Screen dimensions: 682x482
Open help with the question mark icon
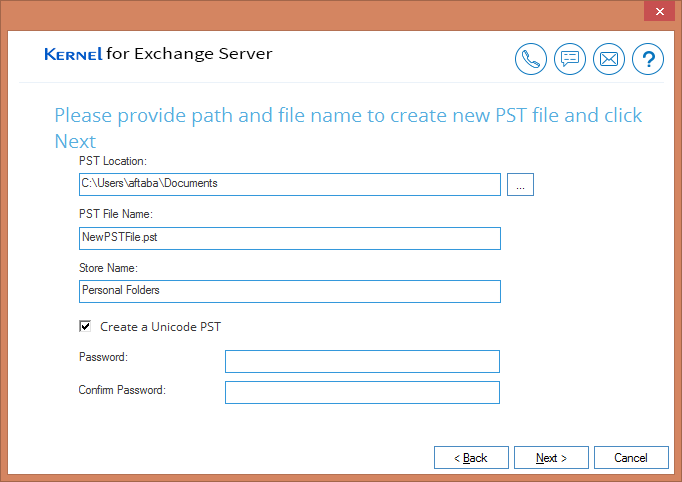click(x=648, y=59)
